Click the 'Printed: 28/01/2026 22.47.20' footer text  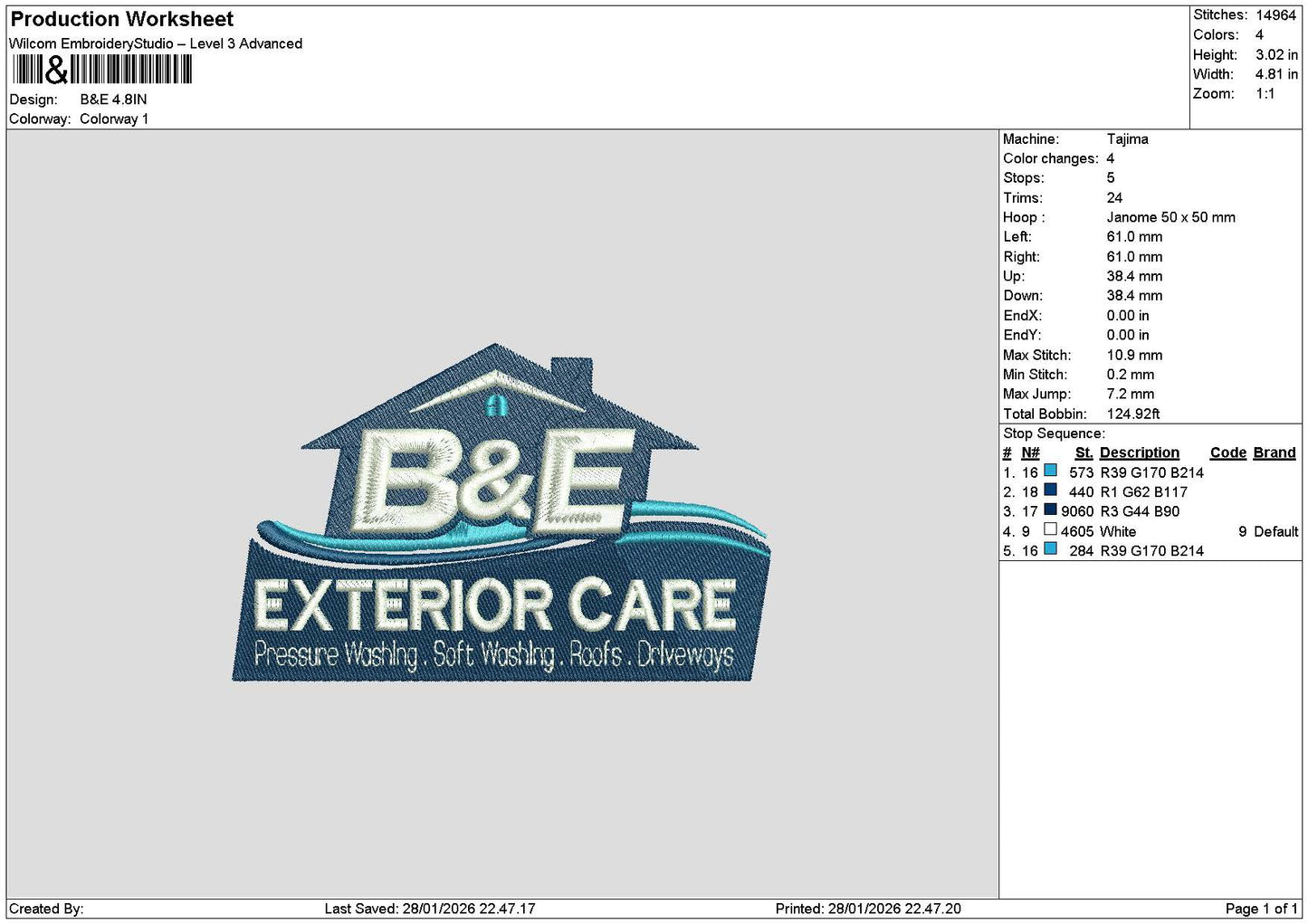point(868,909)
